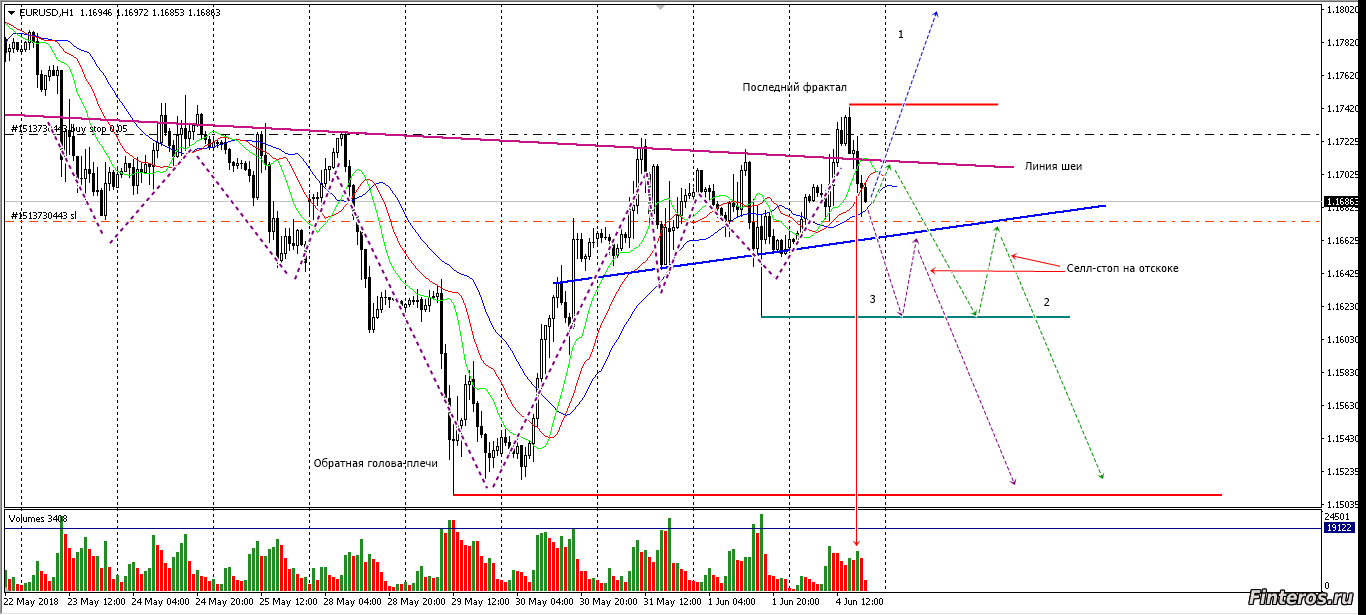
Task: Select the 'Последний фрактал' text label
Action: 794,88
